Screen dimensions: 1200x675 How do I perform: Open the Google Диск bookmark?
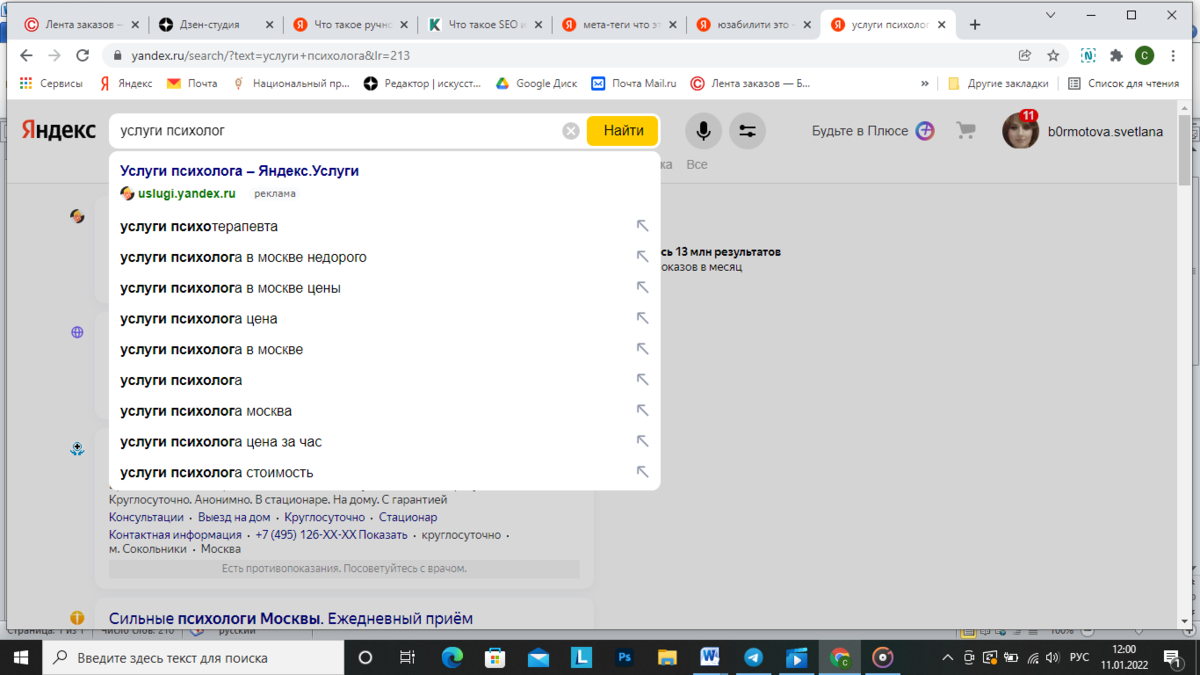point(537,84)
